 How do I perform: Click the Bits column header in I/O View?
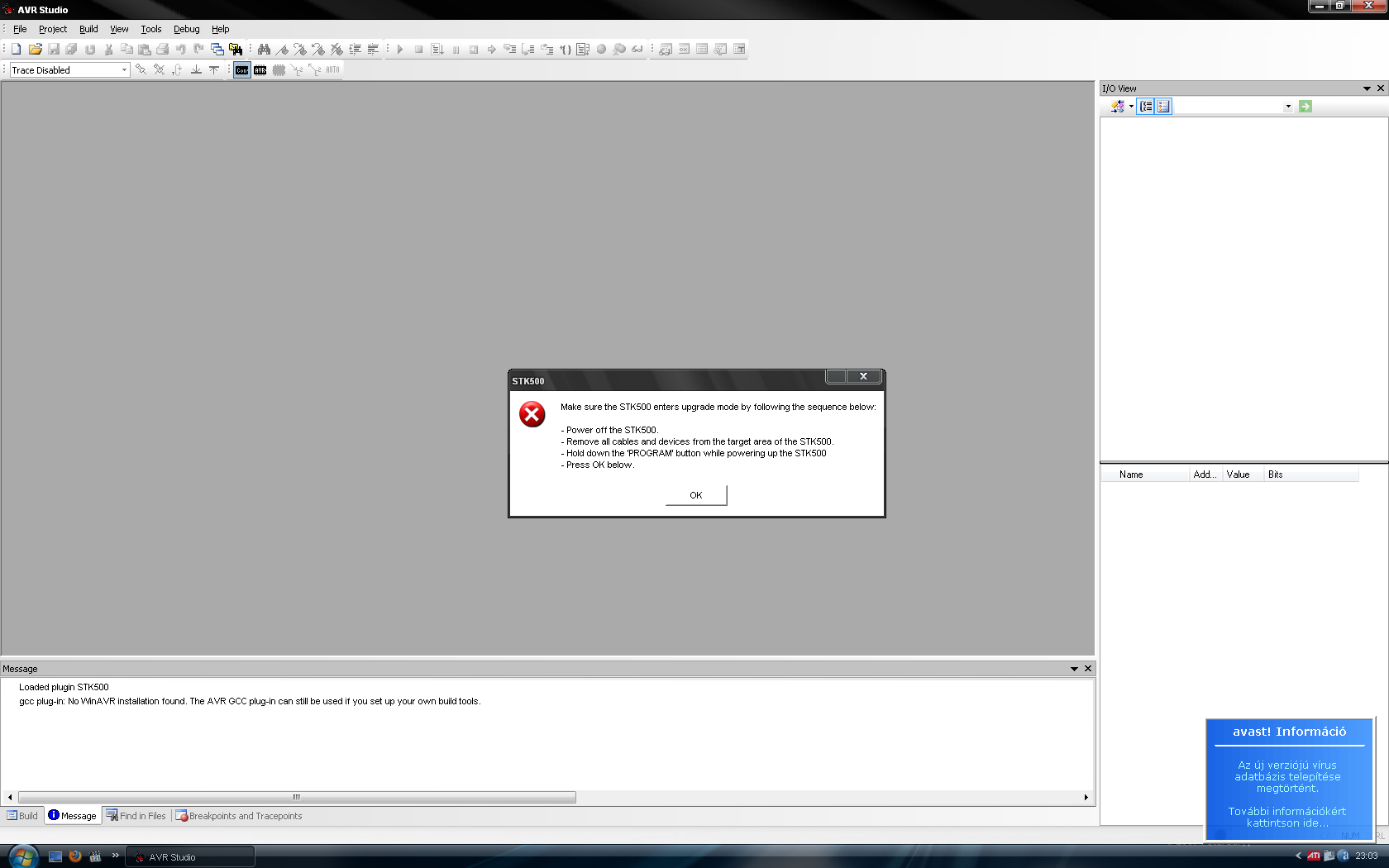click(1311, 475)
